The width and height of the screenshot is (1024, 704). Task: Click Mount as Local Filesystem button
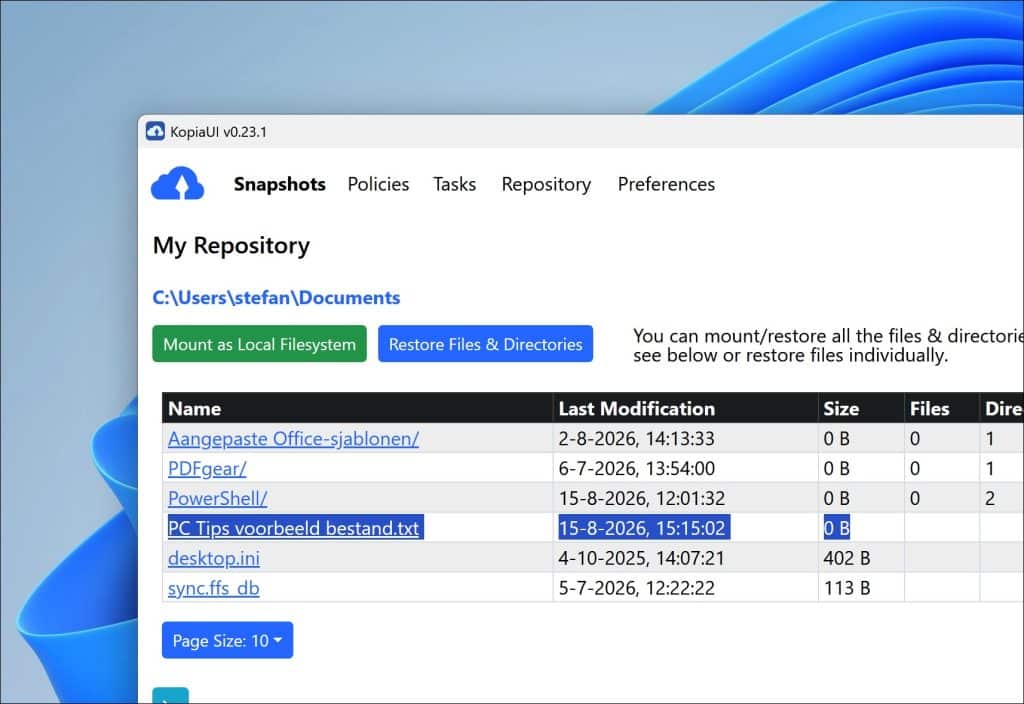(259, 344)
